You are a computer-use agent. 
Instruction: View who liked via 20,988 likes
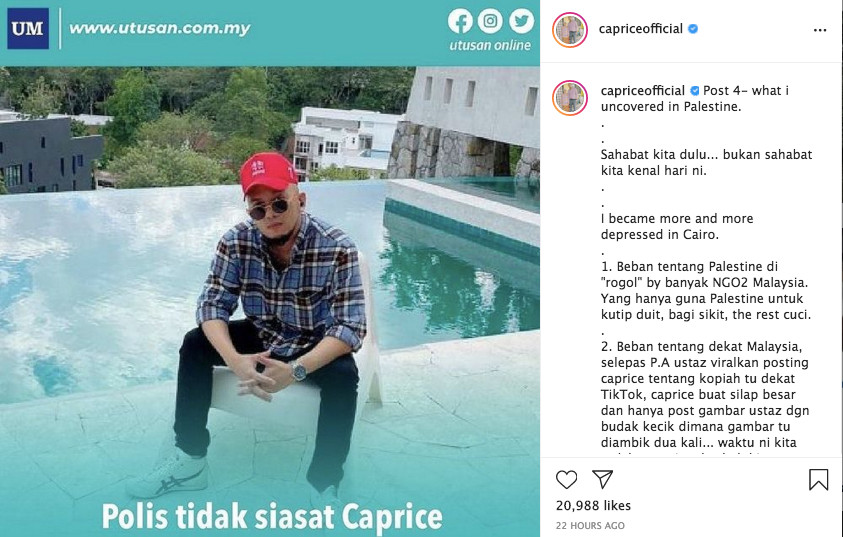coord(593,505)
